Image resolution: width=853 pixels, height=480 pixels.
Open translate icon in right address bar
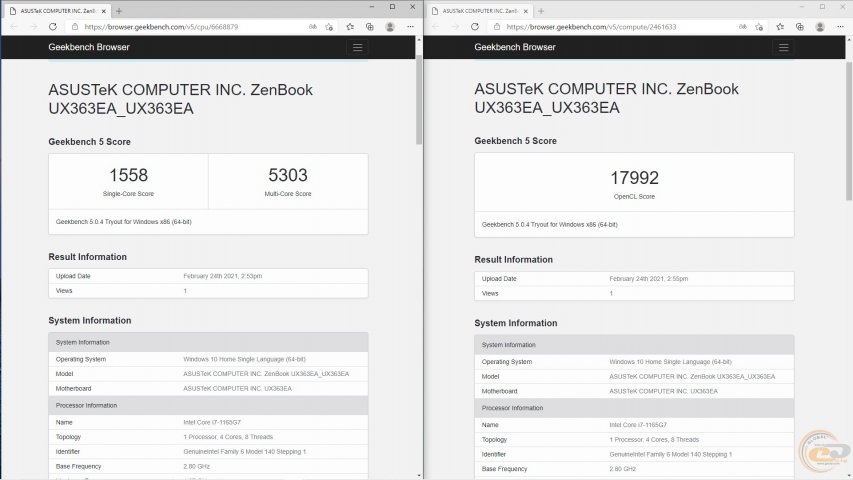pyautogui.click(x=743, y=27)
